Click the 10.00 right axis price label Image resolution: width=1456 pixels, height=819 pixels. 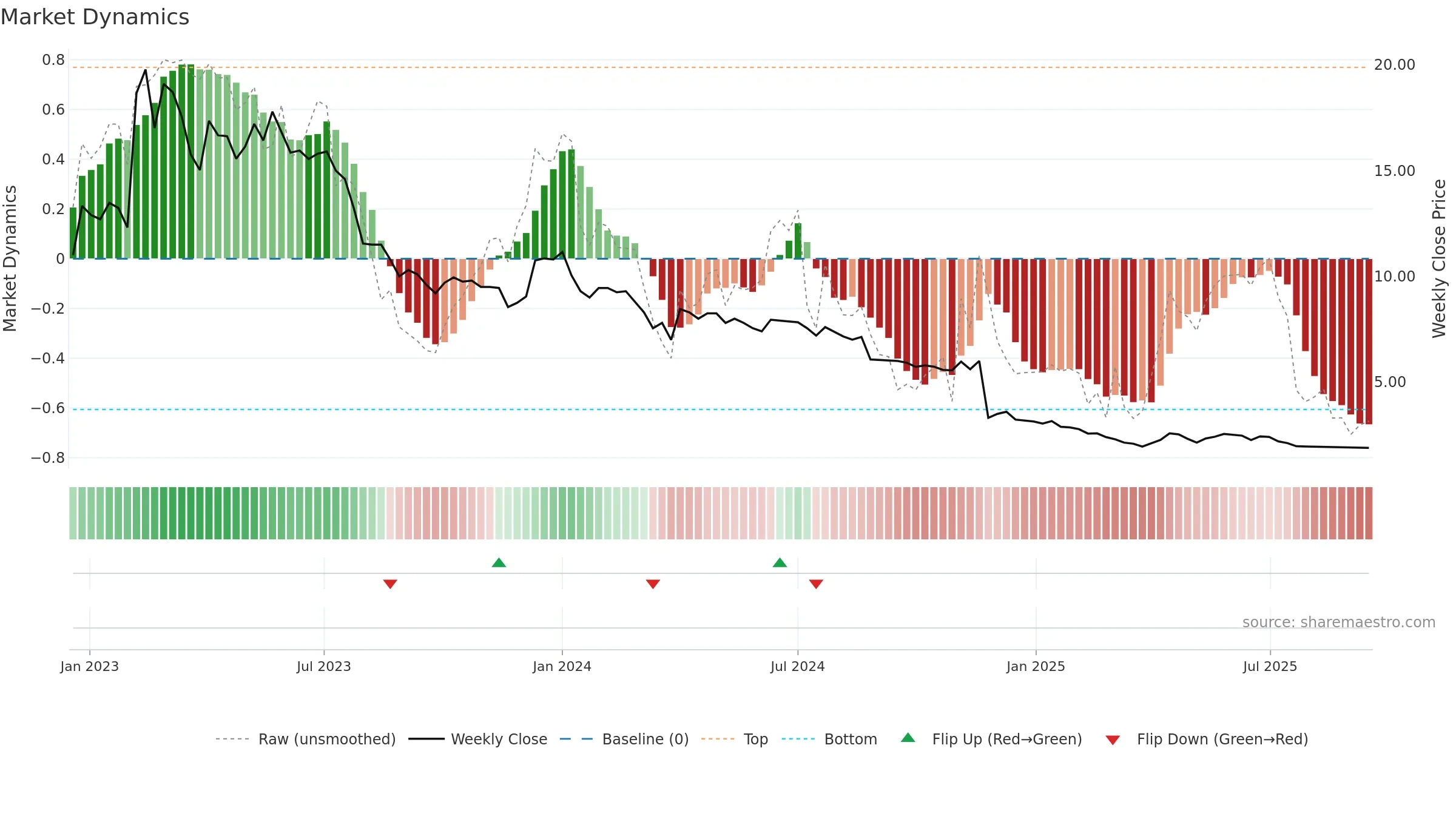pyautogui.click(x=1395, y=277)
